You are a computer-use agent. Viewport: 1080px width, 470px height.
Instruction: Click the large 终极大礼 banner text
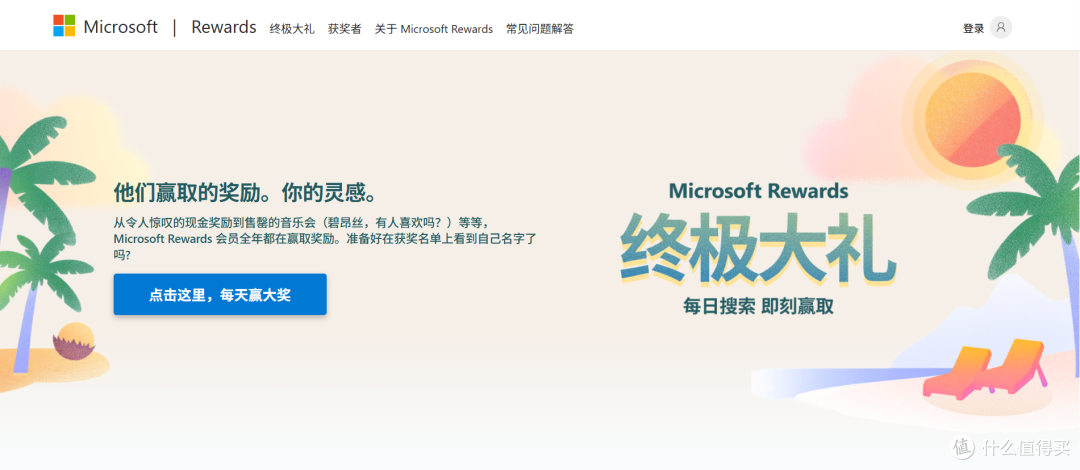click(x=758, y=249)
